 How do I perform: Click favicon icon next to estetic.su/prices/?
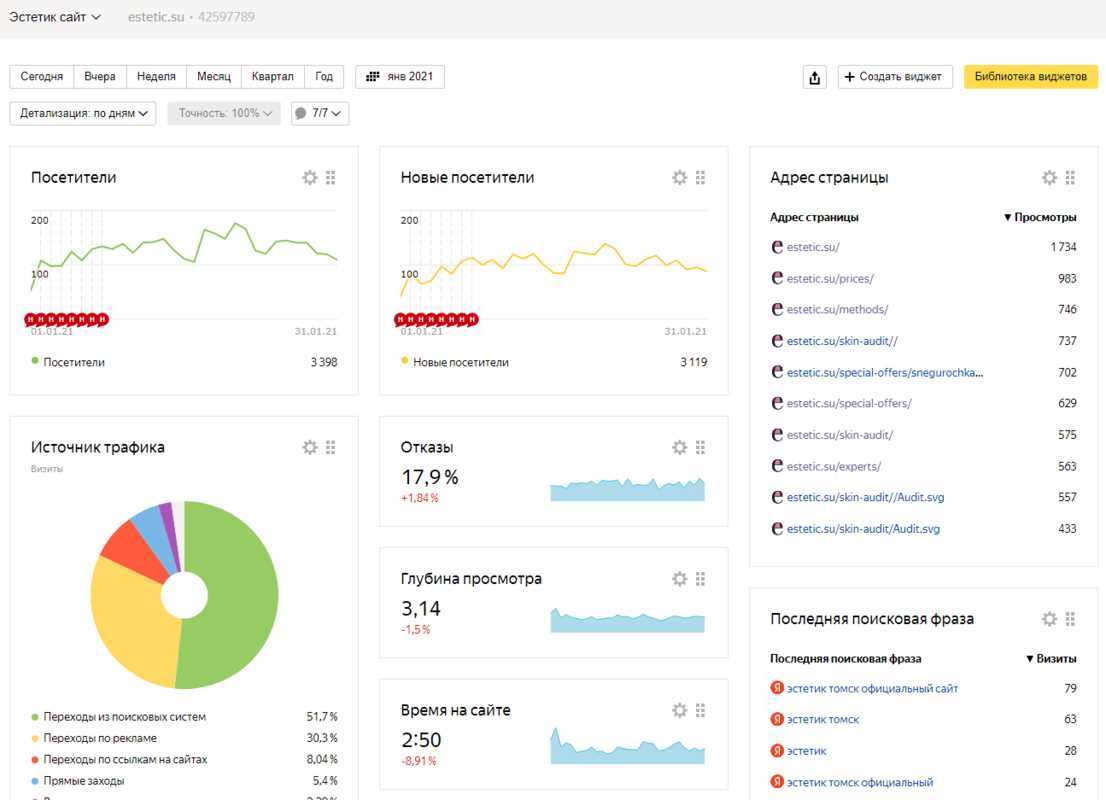(x=777, y=278)
